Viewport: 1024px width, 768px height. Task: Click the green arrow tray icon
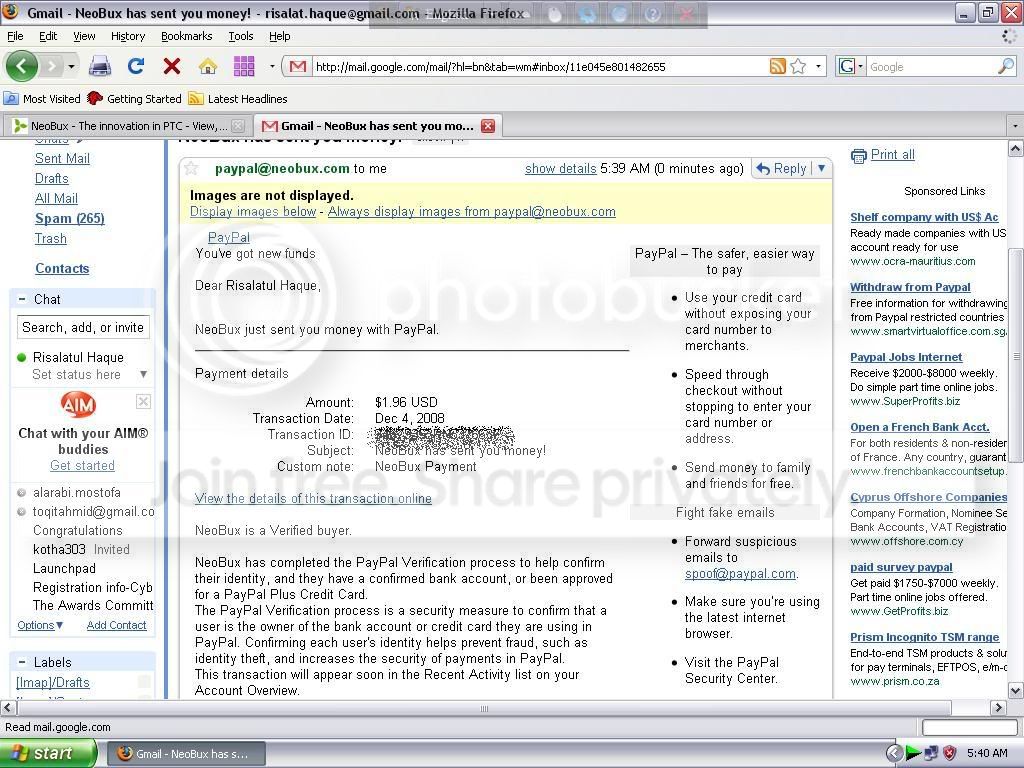(x=913, y=753)
